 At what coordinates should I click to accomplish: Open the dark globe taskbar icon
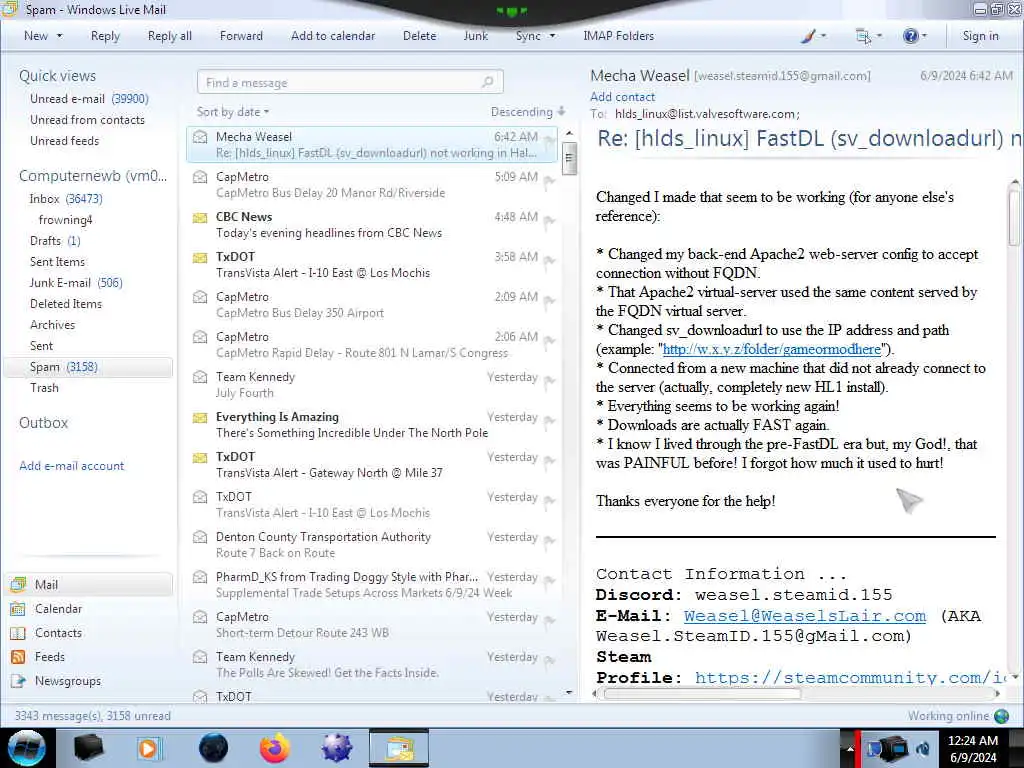coord(213,748)
